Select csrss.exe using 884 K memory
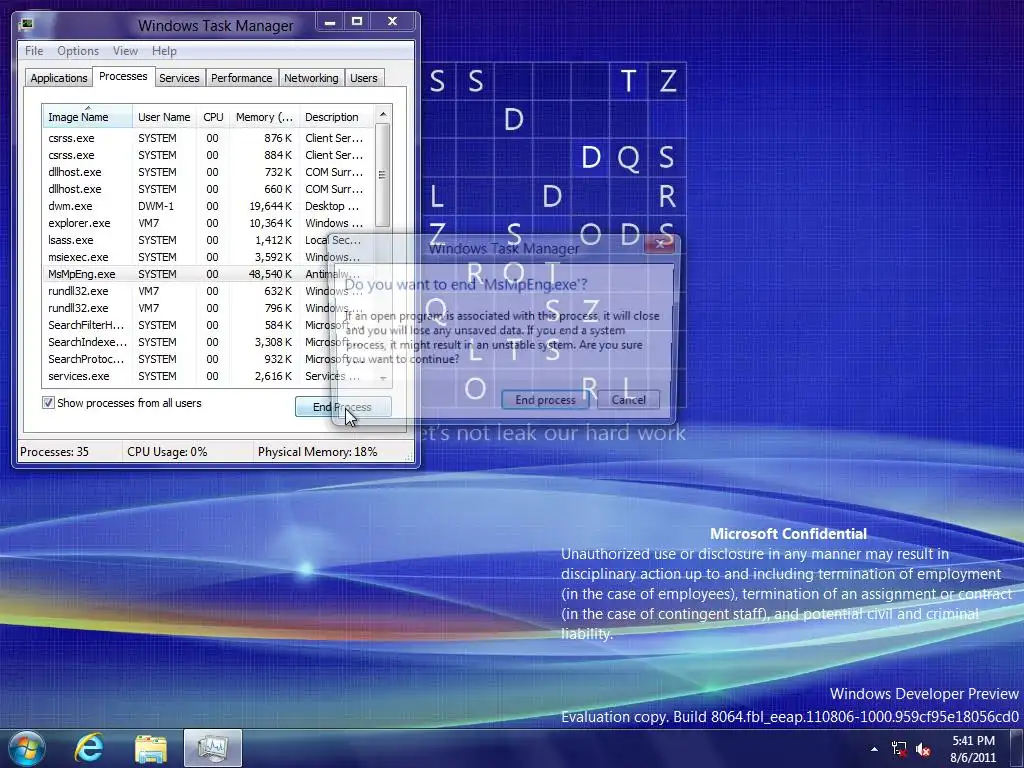Viewport: 1024px width, 768px height. pos(208,155)
